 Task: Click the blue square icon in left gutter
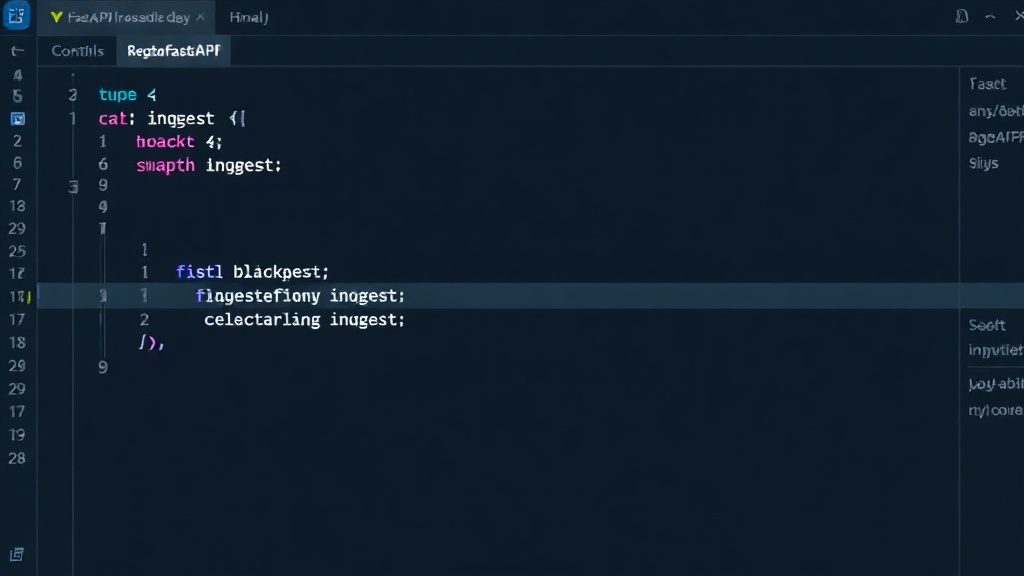pos(18,119)
